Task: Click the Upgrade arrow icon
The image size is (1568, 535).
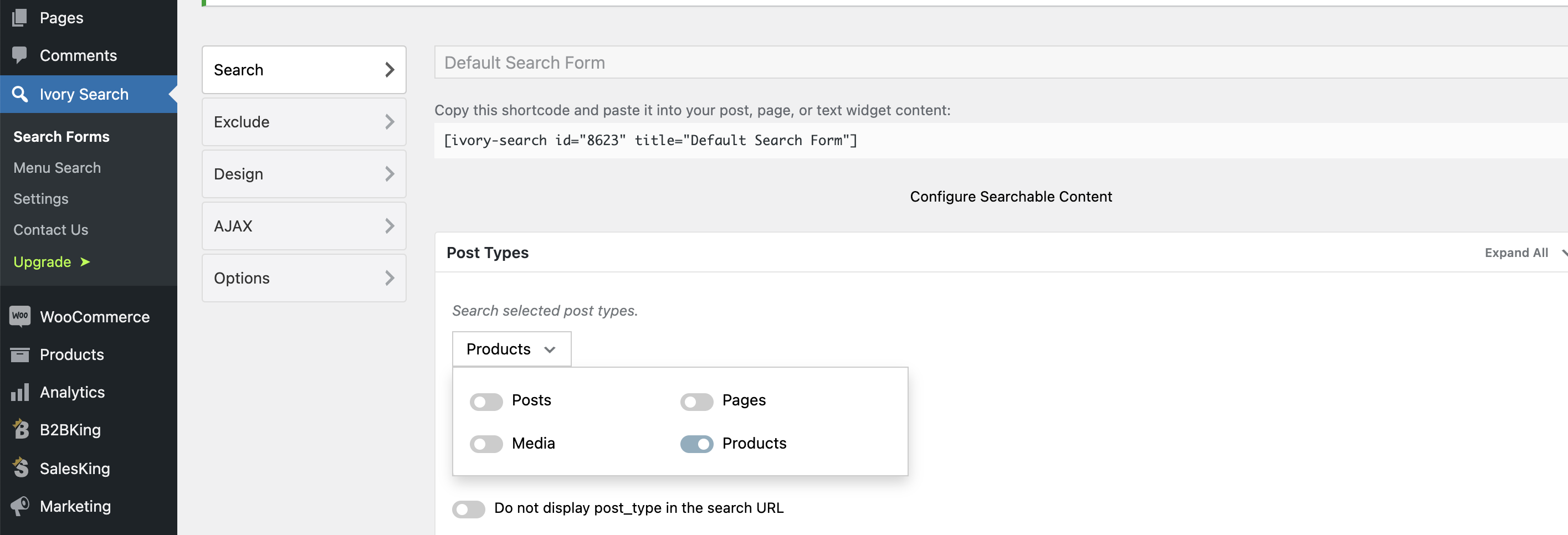Action: pos(85,262)
